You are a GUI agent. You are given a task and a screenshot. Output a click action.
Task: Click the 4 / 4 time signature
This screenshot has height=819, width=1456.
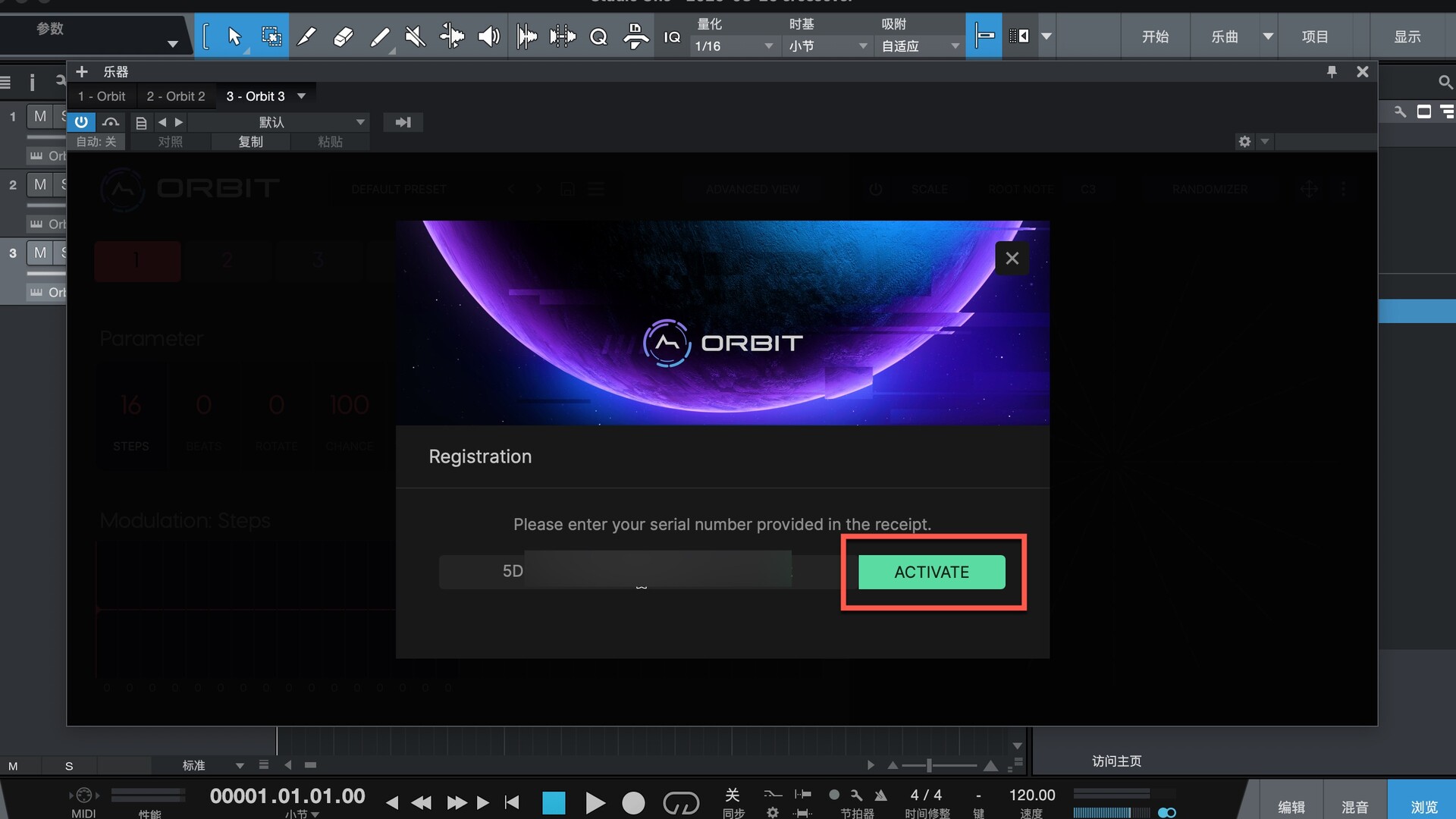926,795
